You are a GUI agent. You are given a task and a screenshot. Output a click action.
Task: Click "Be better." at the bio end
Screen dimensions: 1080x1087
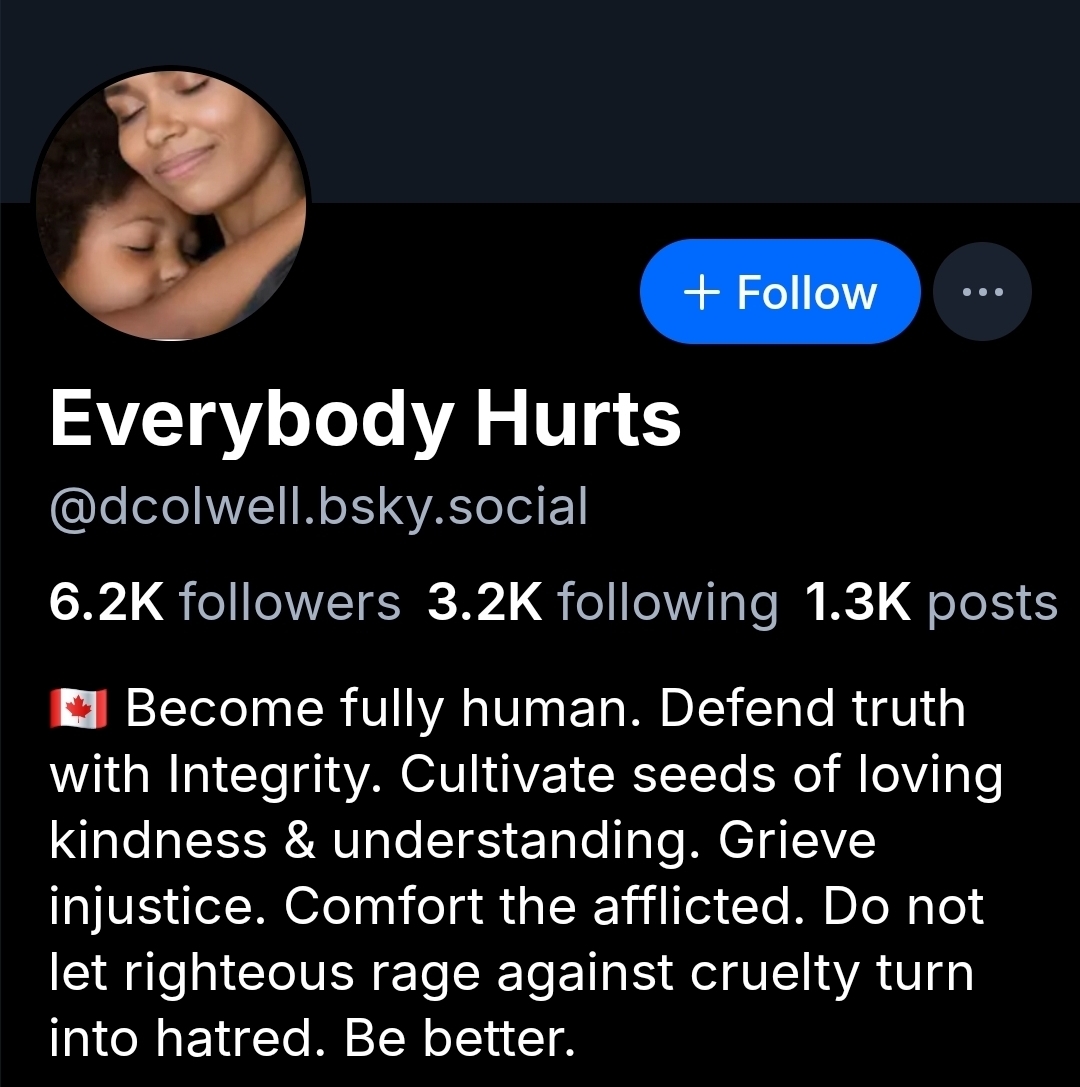click(x=460, y=1037)
